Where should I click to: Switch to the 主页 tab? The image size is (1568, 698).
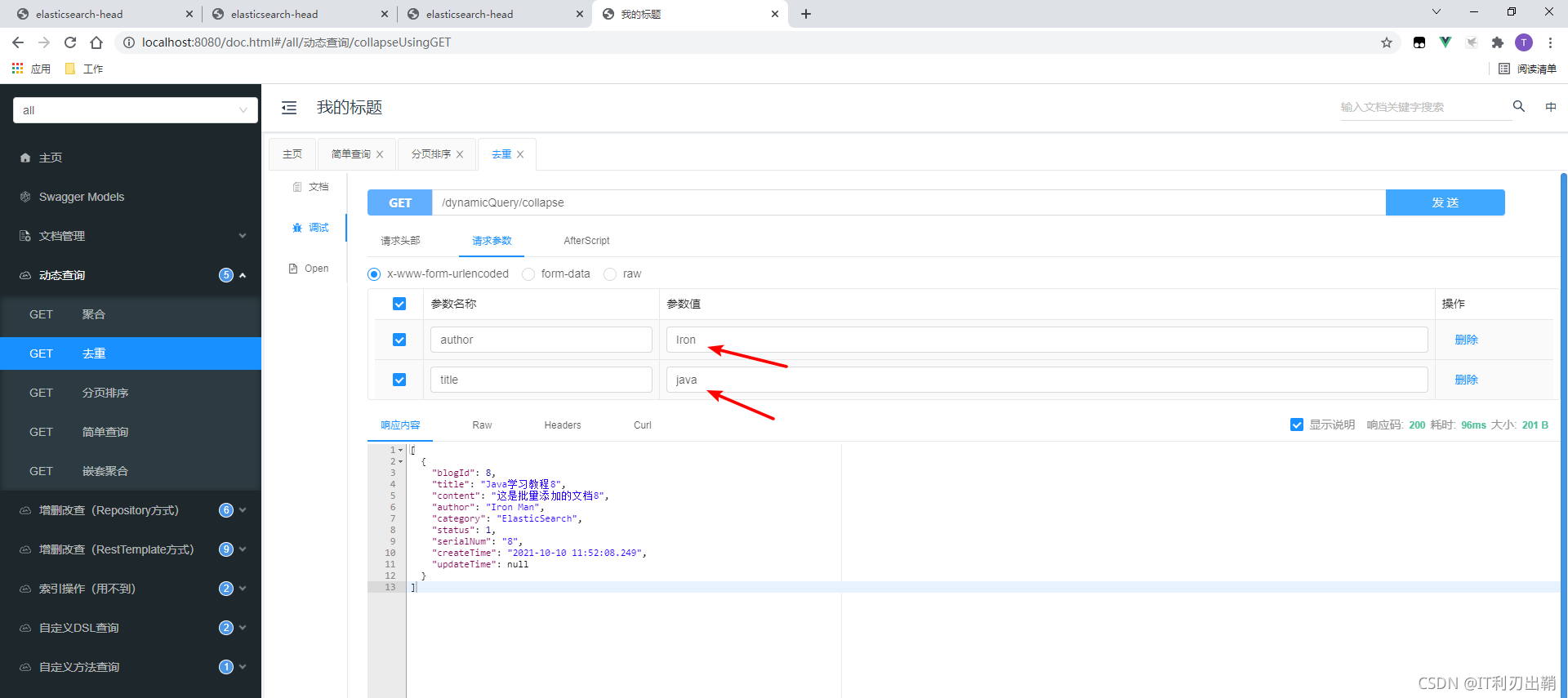[292, 154]
